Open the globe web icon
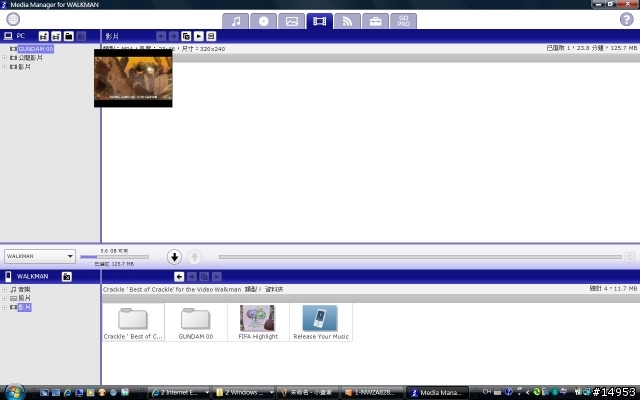This screenshot has width=640, height=400. pos(13,19)
